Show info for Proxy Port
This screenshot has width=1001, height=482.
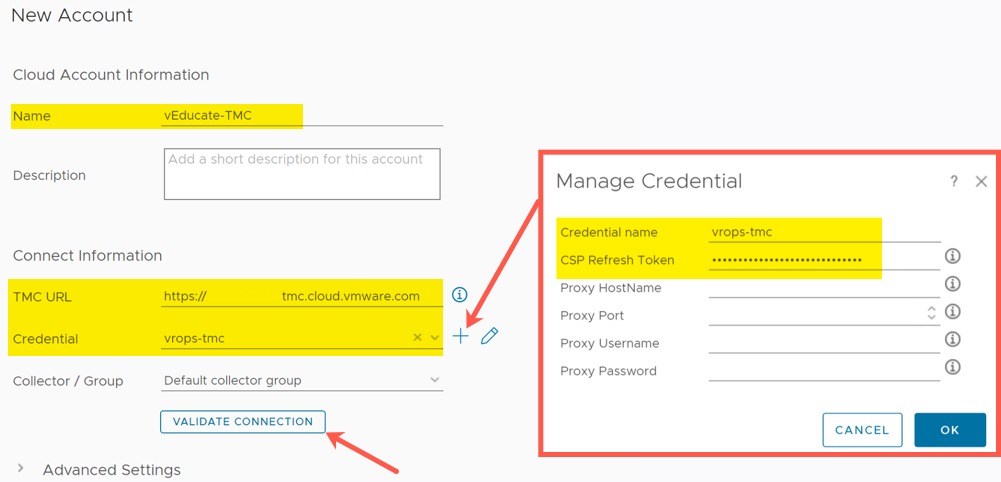point(952,312)
